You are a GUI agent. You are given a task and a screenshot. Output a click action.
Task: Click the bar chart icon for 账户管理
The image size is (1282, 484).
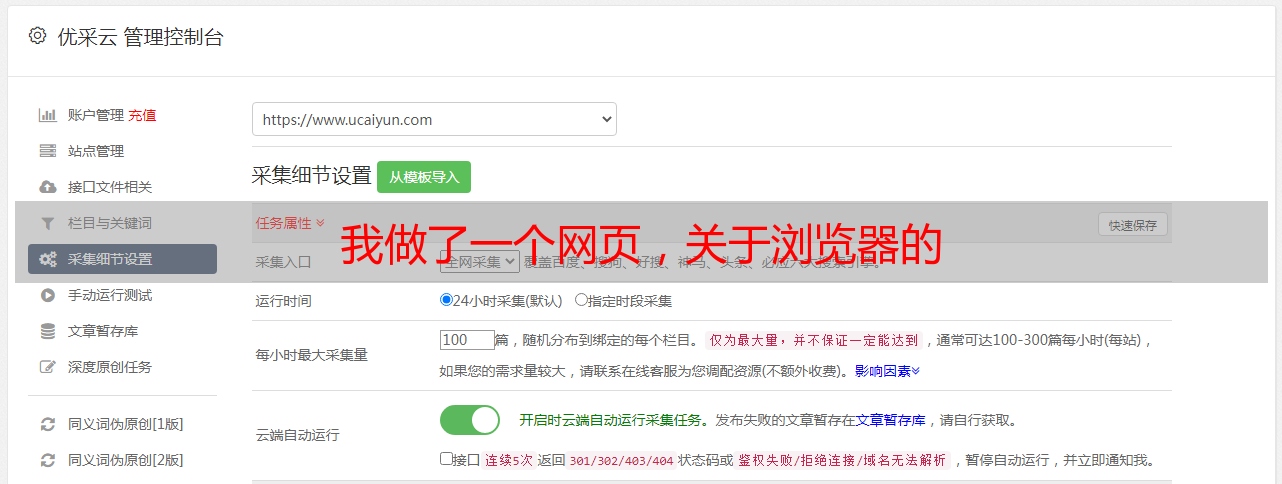pos(47,115)
